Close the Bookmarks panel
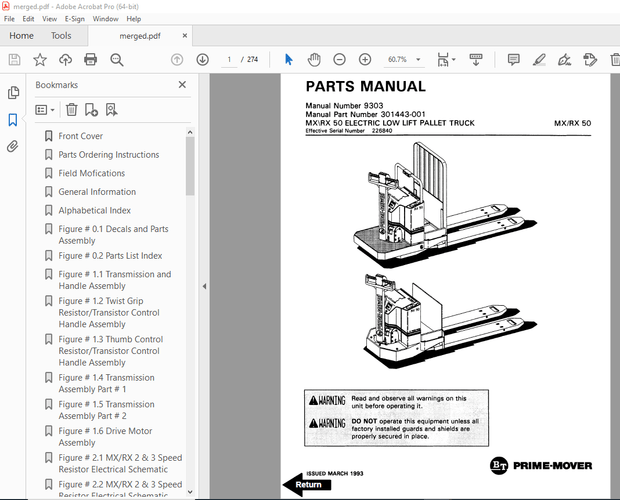The width and height of the screenshot is (620, 500). (182, 85)
